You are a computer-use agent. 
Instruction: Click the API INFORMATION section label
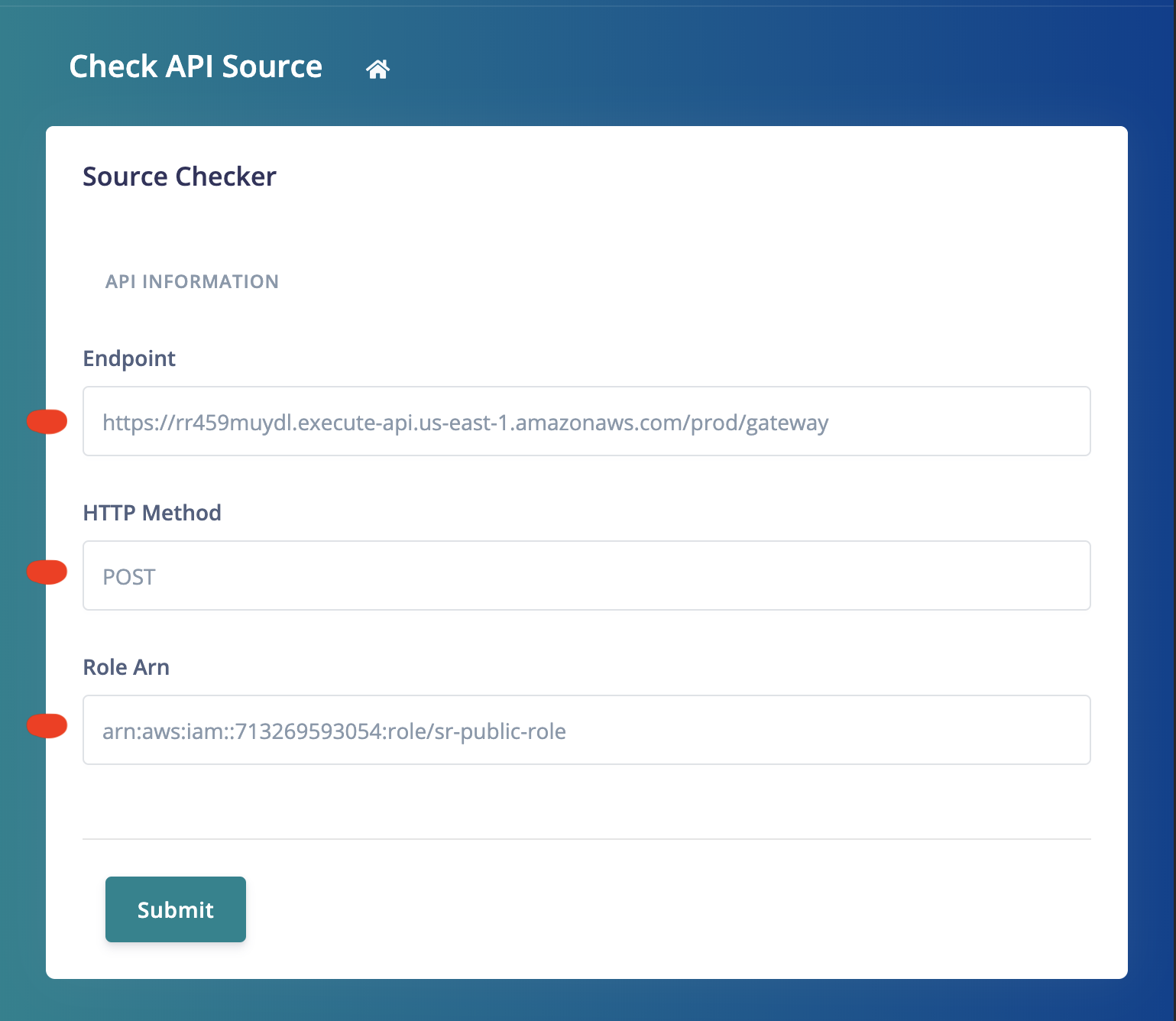tap(192, 281)
